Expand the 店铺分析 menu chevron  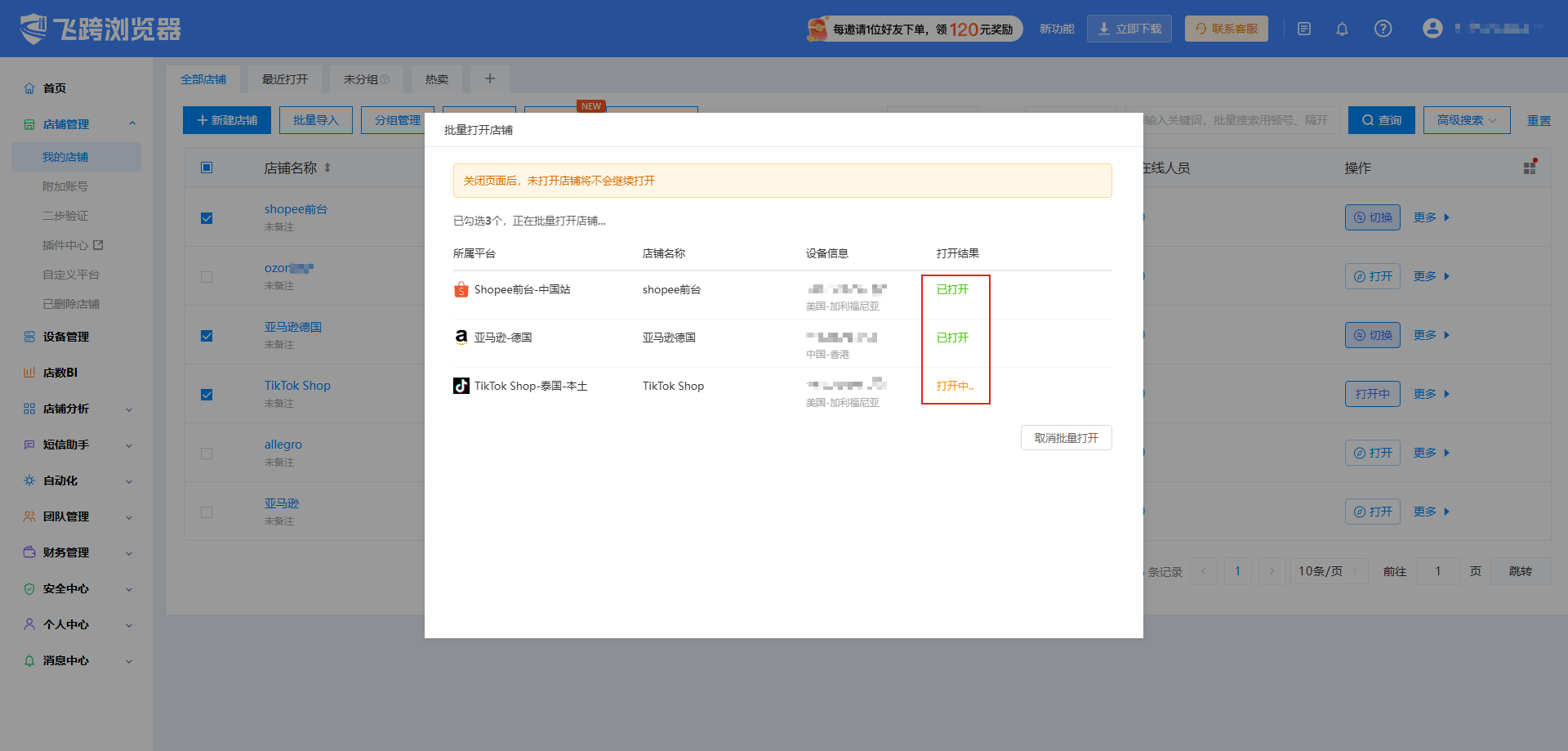(129, 409)
